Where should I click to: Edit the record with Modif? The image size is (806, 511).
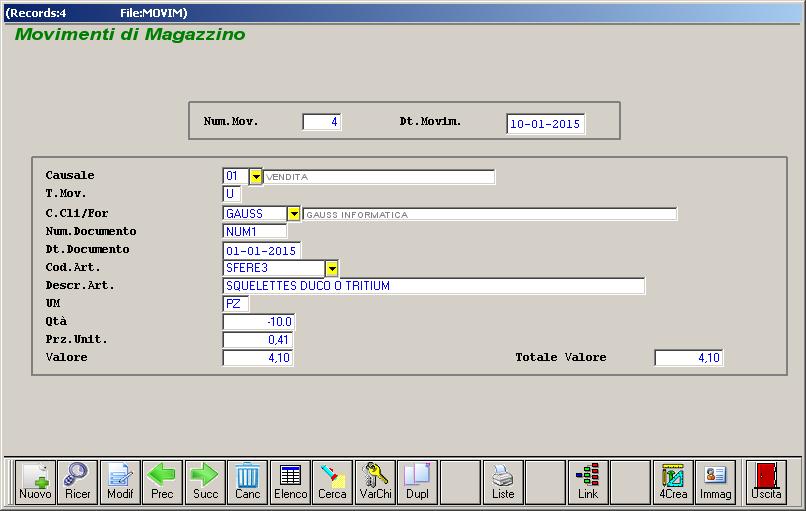pyautogui.click(x=120, y=482)
